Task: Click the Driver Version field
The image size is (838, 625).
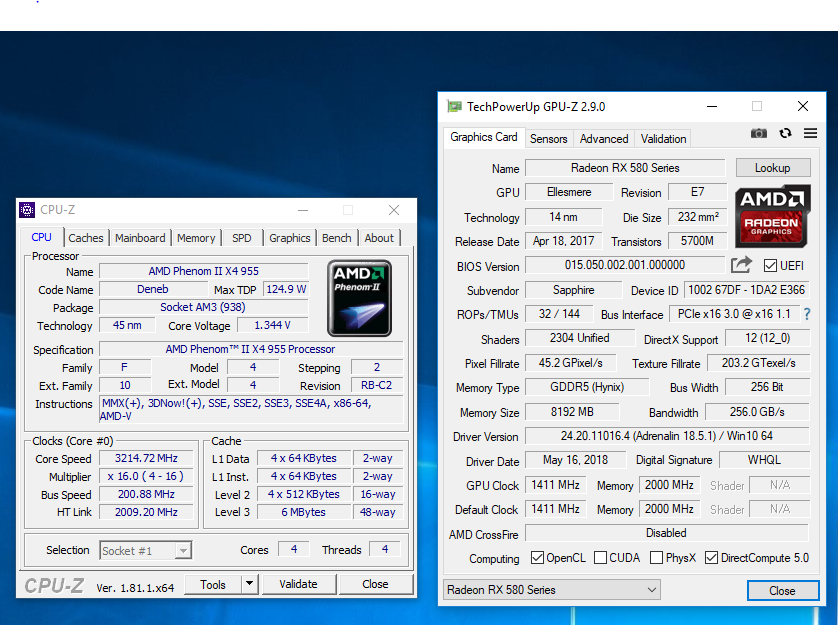Action: click(x=666, y=436)
